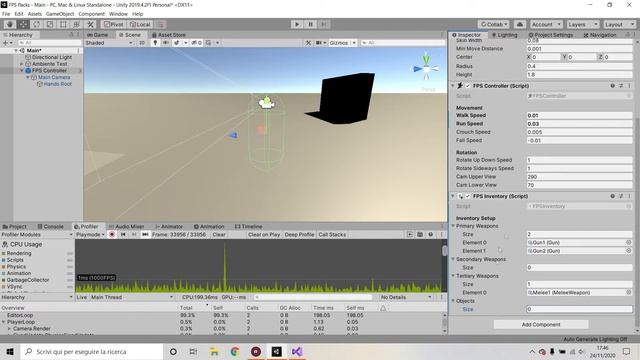Click Profiler load data icon
The image size is (640, 360).
[x=410, y=235]
